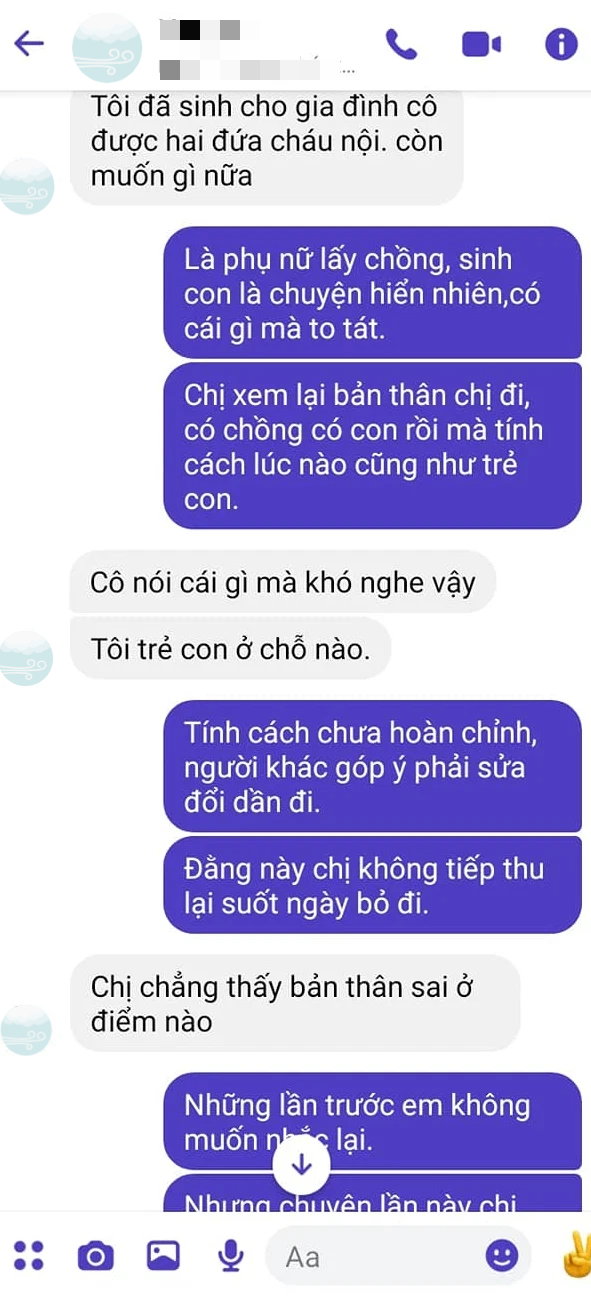
Task: Open the photo gallery picker icon
Action: coord(163,1255)
